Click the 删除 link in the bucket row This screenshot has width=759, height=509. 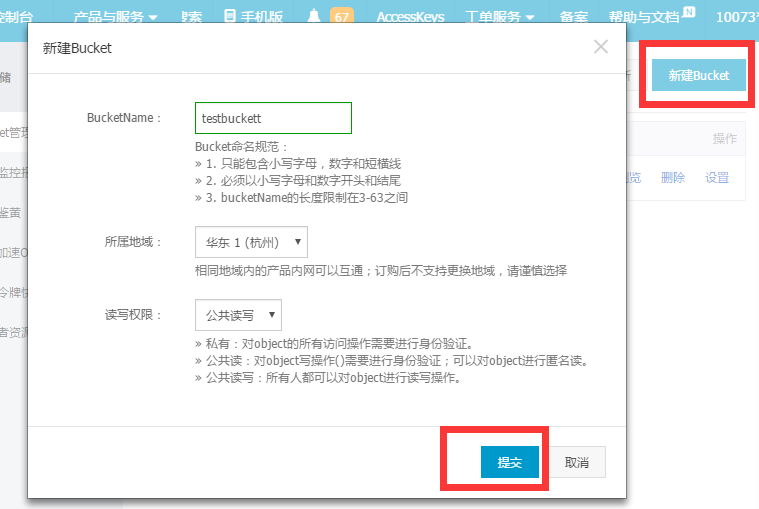pyautogui.click(x=673, y=177)
